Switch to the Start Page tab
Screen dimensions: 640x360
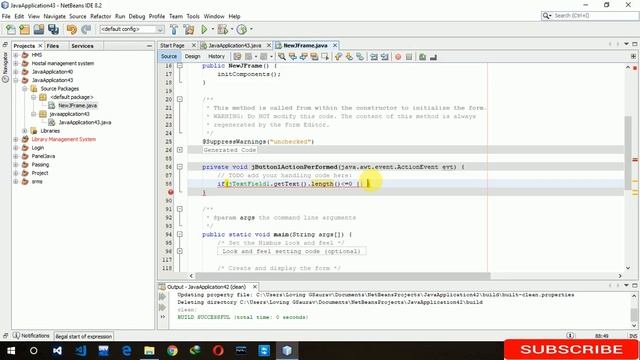click(172, 45)
